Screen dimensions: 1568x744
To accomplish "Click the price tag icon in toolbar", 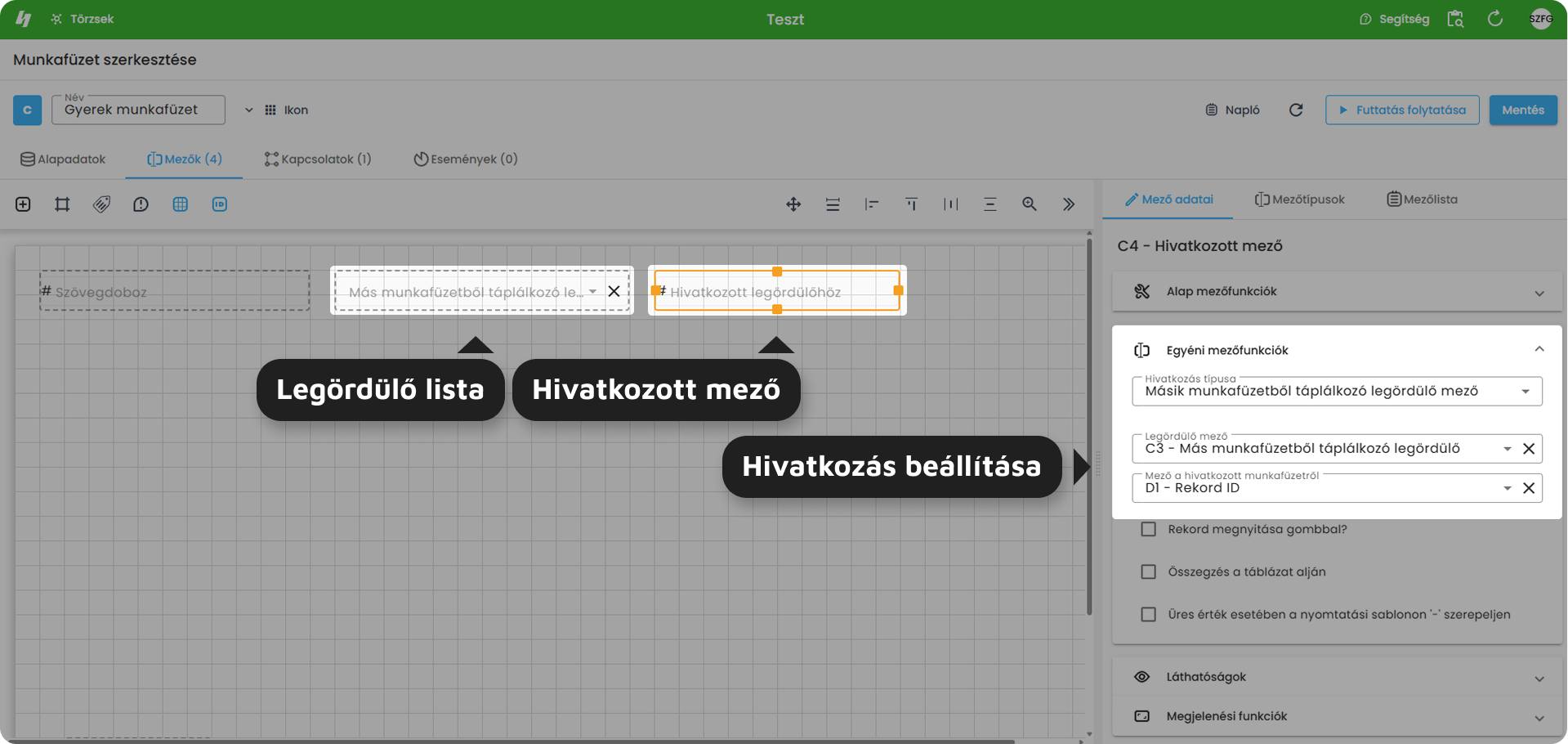I will coord(101,204).
